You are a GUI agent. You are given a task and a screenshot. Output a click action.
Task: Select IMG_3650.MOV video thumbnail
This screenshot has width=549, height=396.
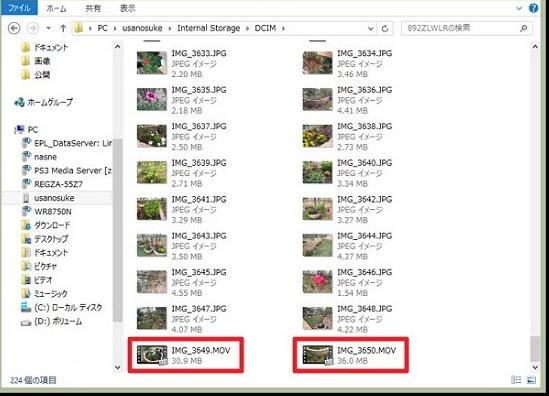pyautogui.click(x=317, y=355)
